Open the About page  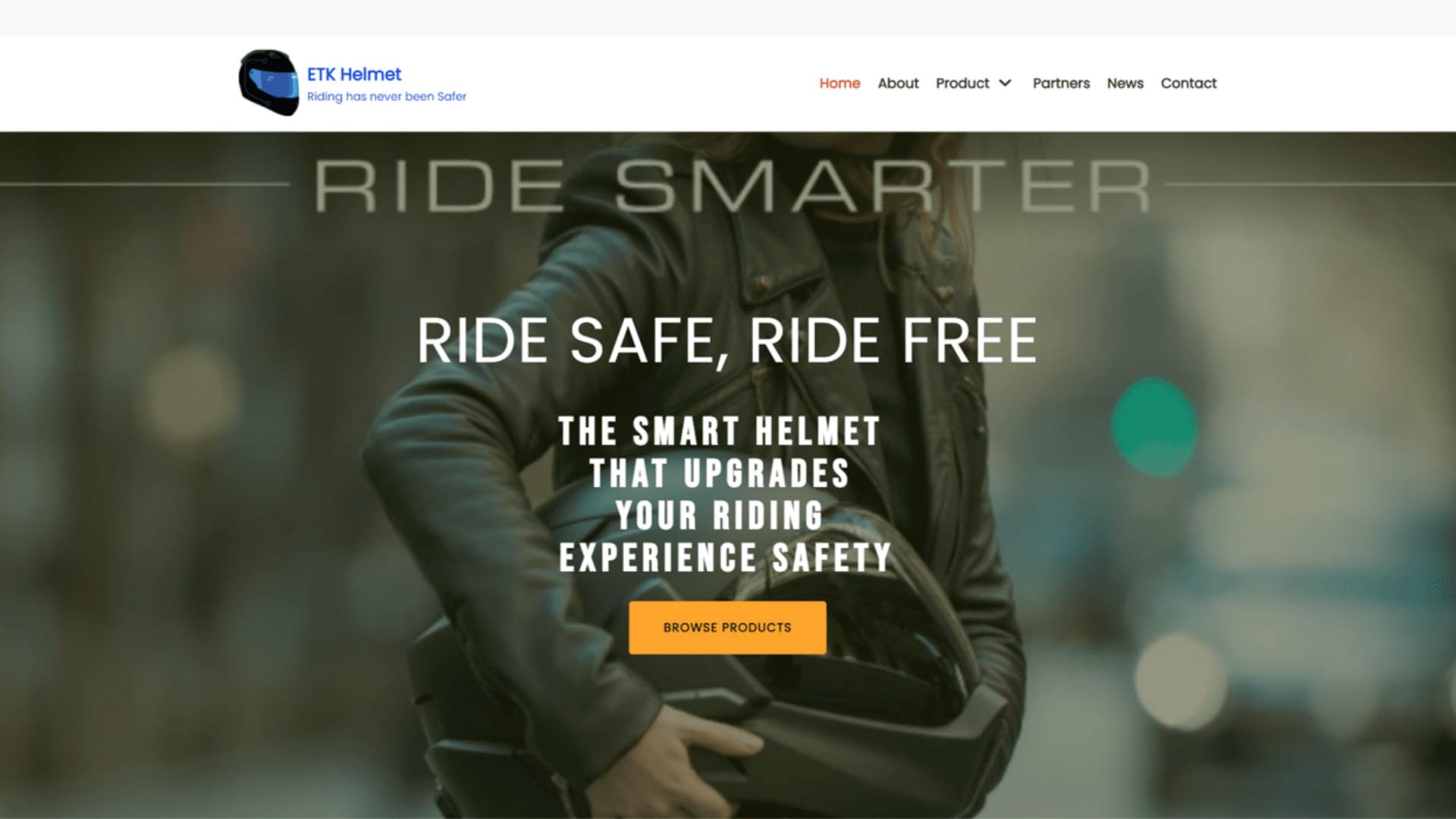[x=898, y=83]
